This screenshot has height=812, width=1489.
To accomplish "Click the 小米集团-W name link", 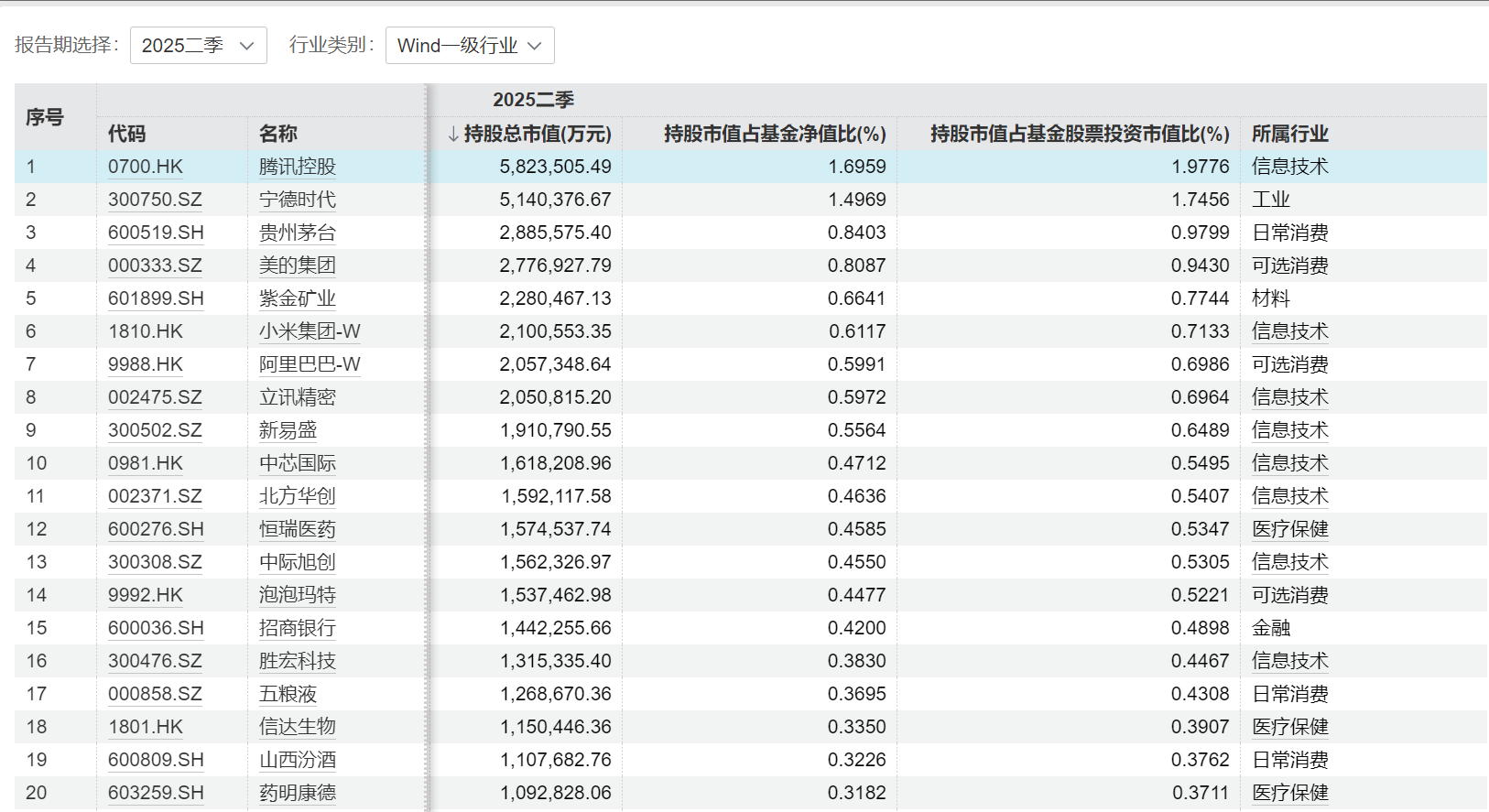I will pyautogui.click(x=310, y=331).
